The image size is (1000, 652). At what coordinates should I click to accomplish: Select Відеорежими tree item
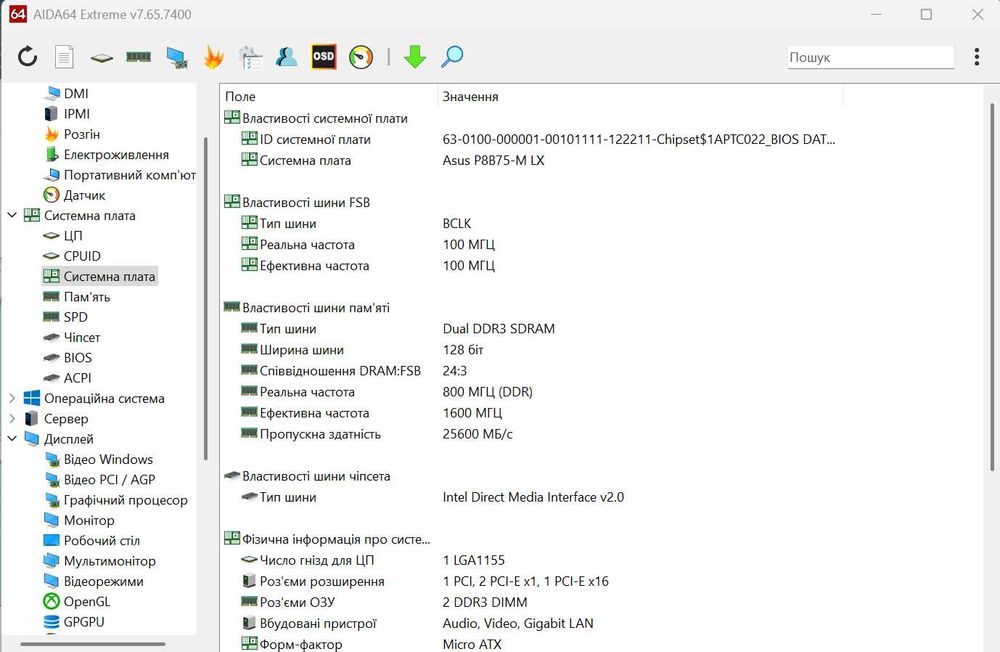pos(93,581)
